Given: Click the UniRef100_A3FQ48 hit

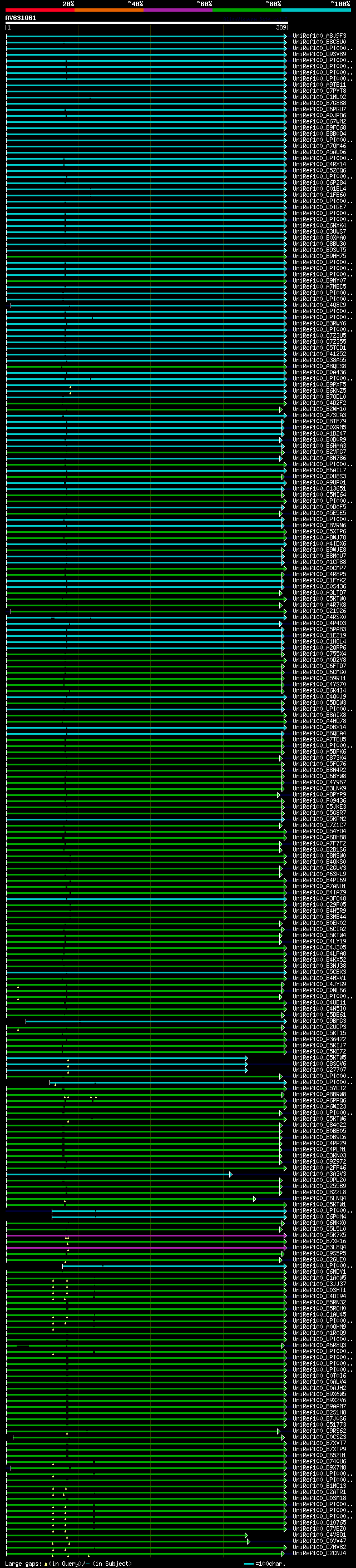Looking at the screenshot, I should [x=319, y=898].
